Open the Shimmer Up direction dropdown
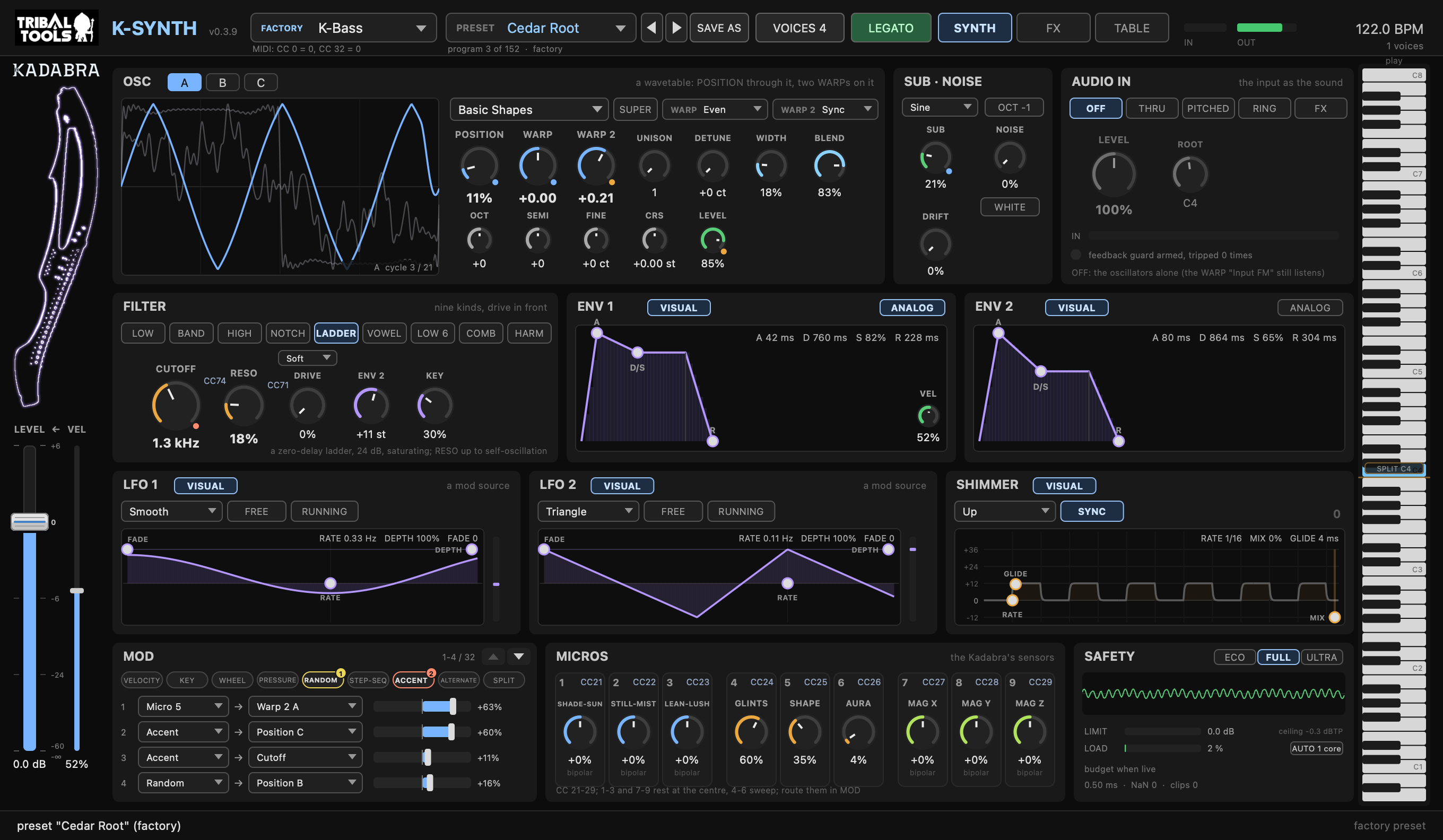The image size is (1443, 840). coord(1004,512)
